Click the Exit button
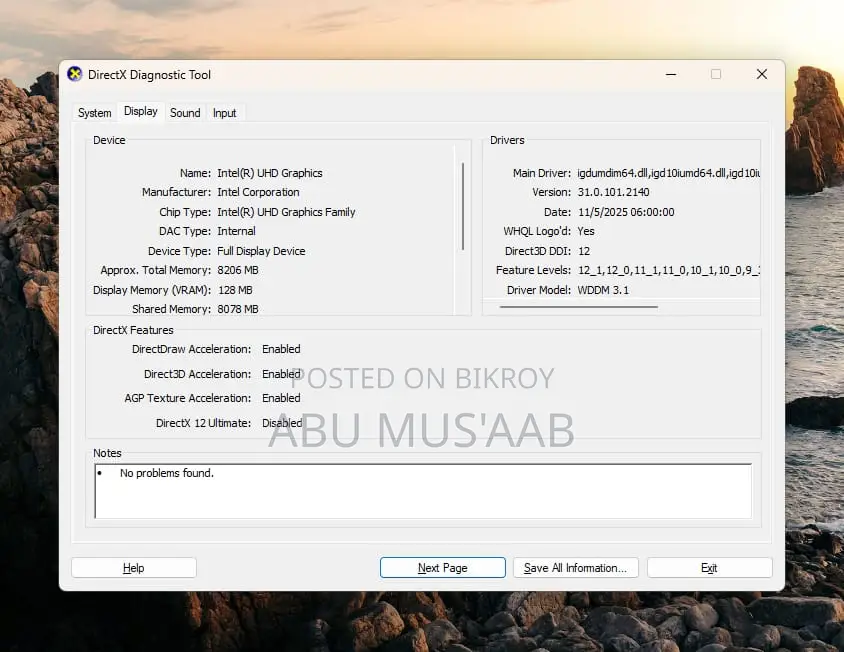This screenshot has width=844, height=652. tap(709, 568)
